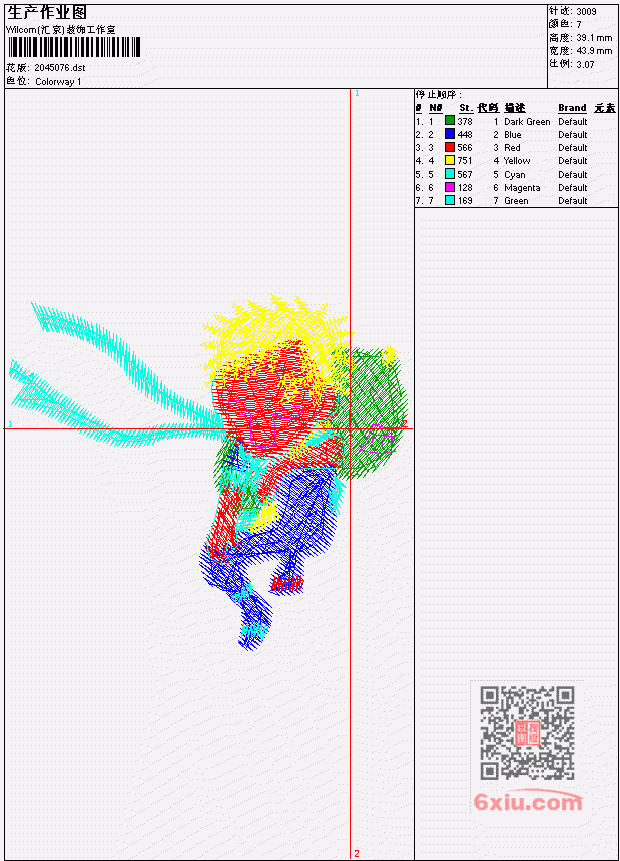Click stitch count '378' in Dark Green row
The width and height of the screenshot is (620, 861).
point(465,121)
